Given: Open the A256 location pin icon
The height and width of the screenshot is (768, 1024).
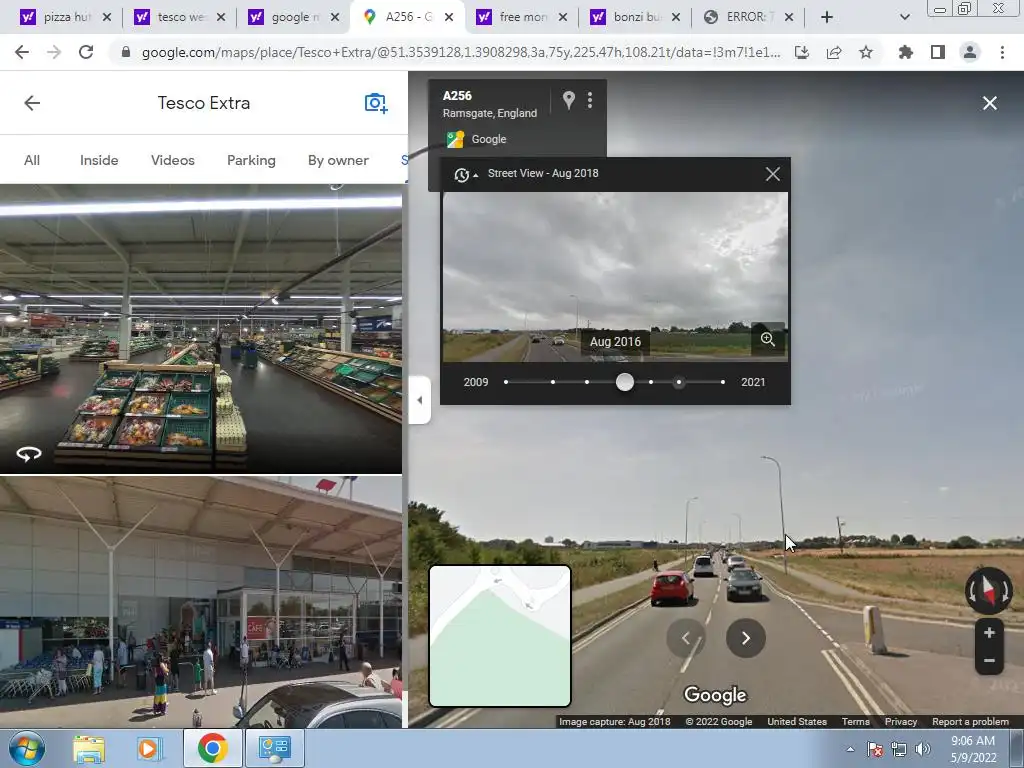Looking at the screenshot, I should pyautogui.click(x=569, y=100).
